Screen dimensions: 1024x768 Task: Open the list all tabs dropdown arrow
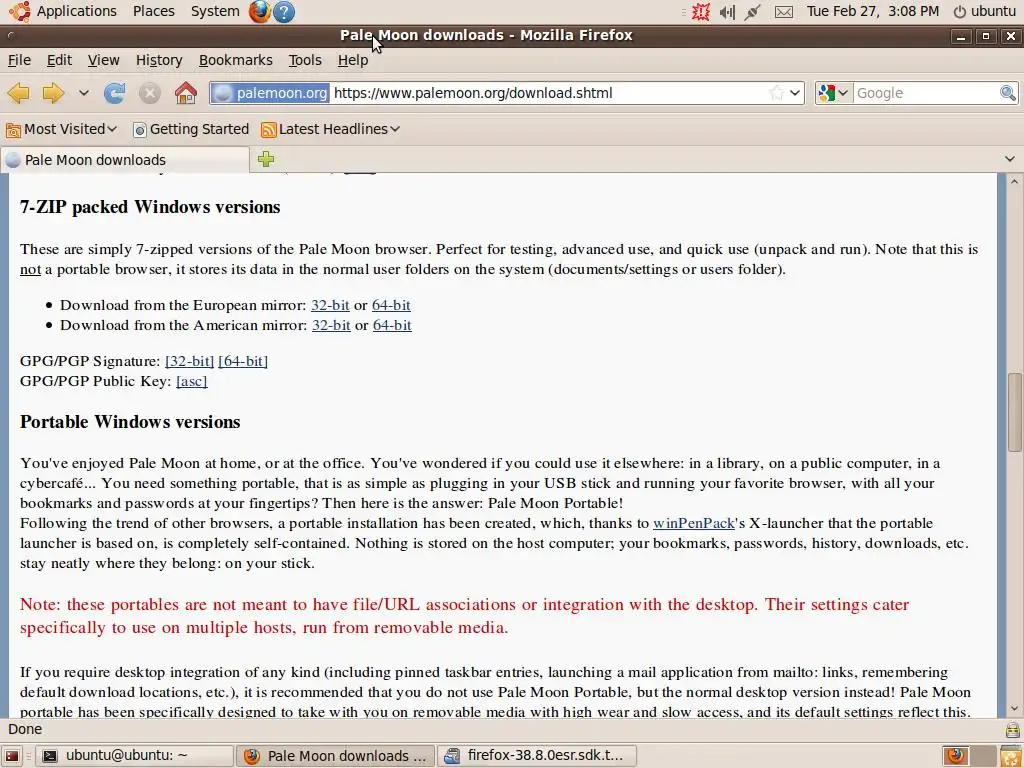coord(1010,159)
